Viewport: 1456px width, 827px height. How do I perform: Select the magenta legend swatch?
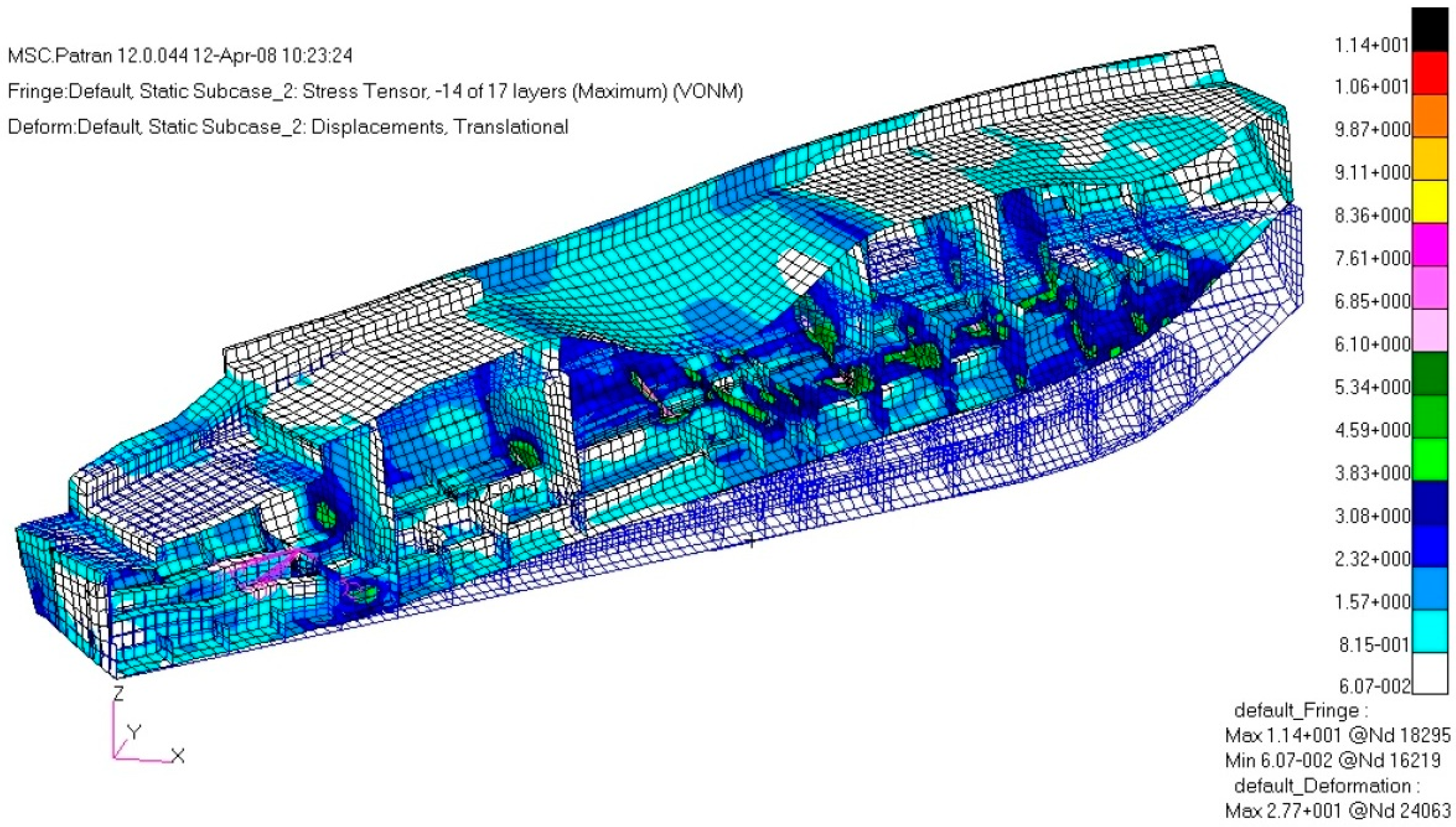pyautogui.click(x=1429, y=245)
